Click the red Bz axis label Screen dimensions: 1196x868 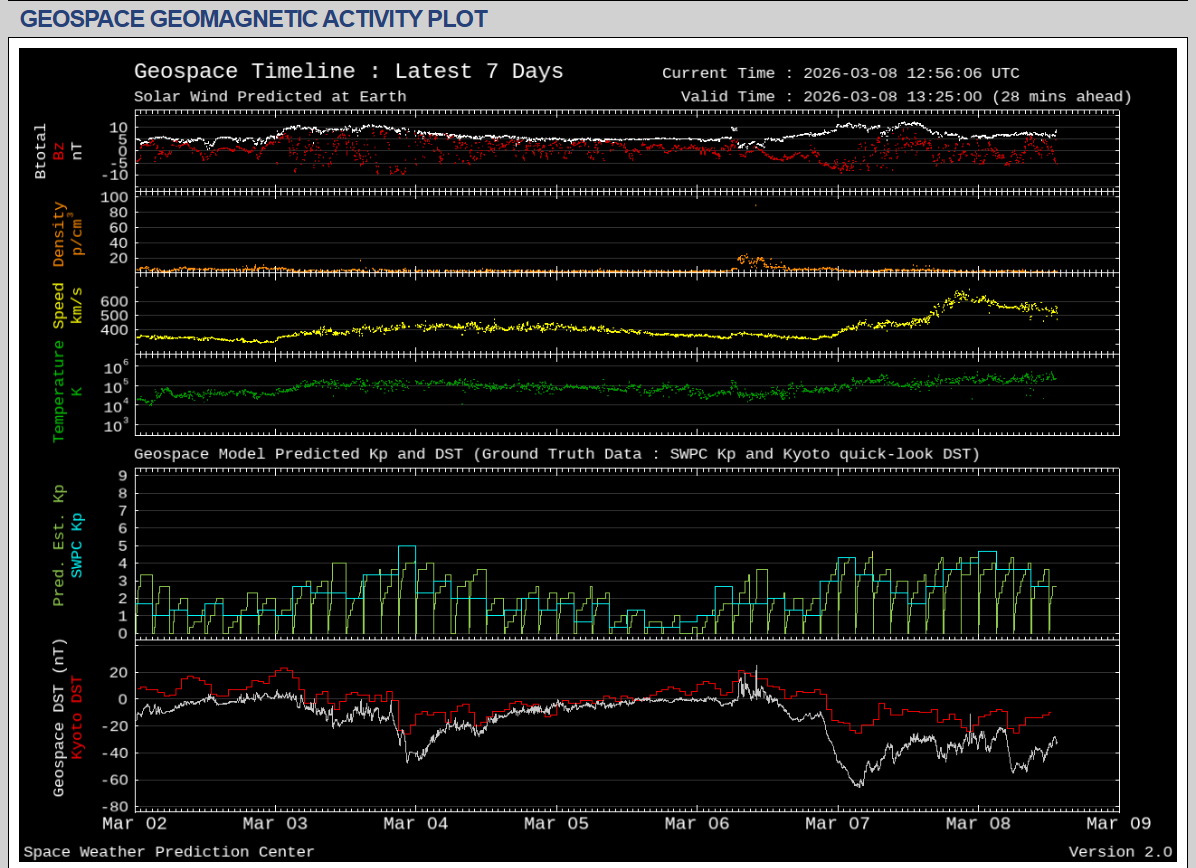(59, 151)
